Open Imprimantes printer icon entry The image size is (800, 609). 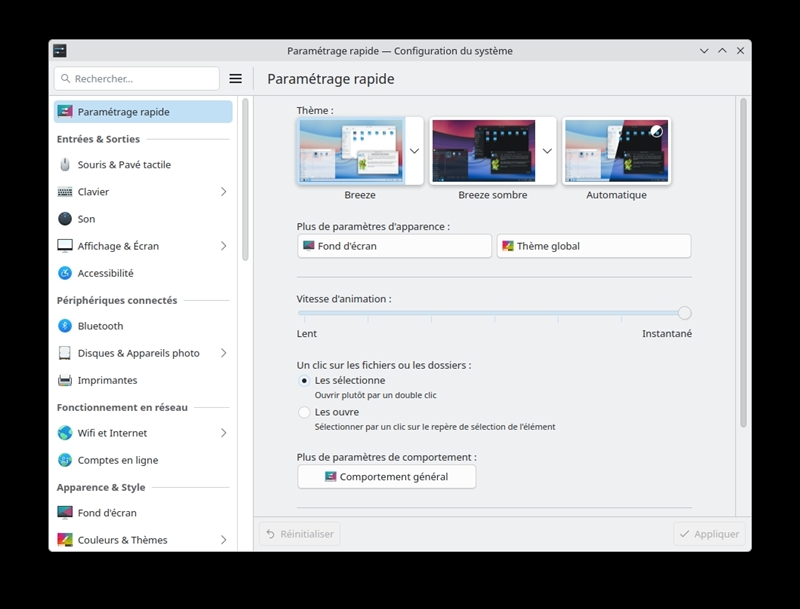pyautogui.click(x=65, y=380)
